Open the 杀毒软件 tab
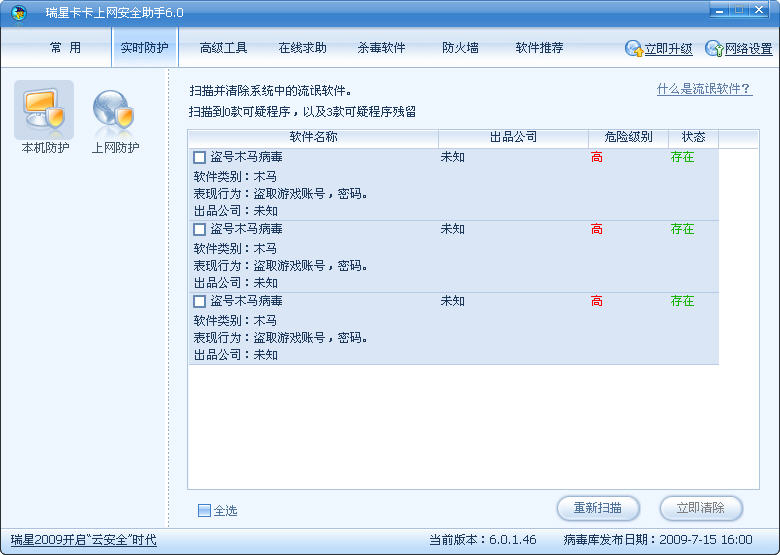Screen dimensions: 780x555 point(382,48)
